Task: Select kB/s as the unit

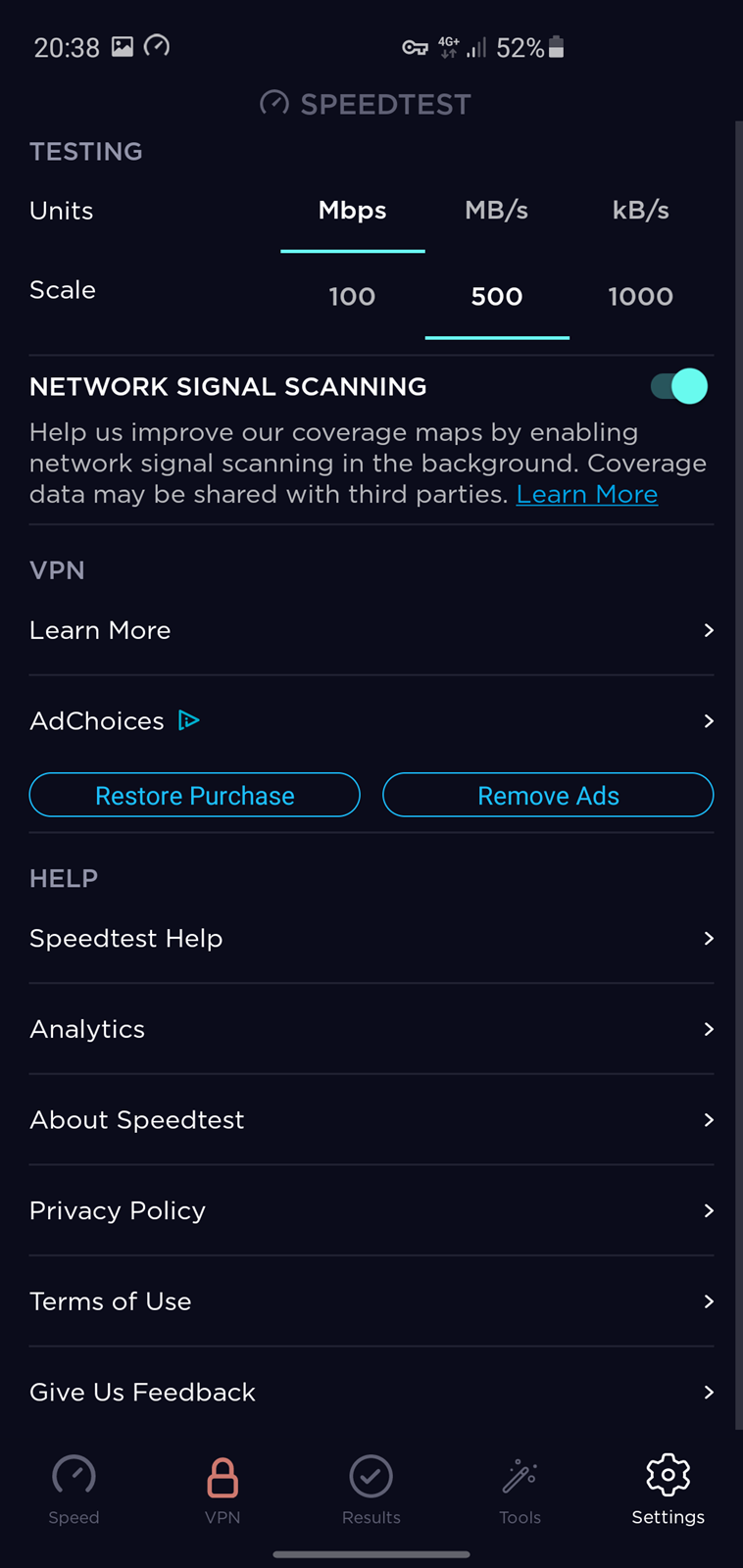Action: (x=640, y=211)
